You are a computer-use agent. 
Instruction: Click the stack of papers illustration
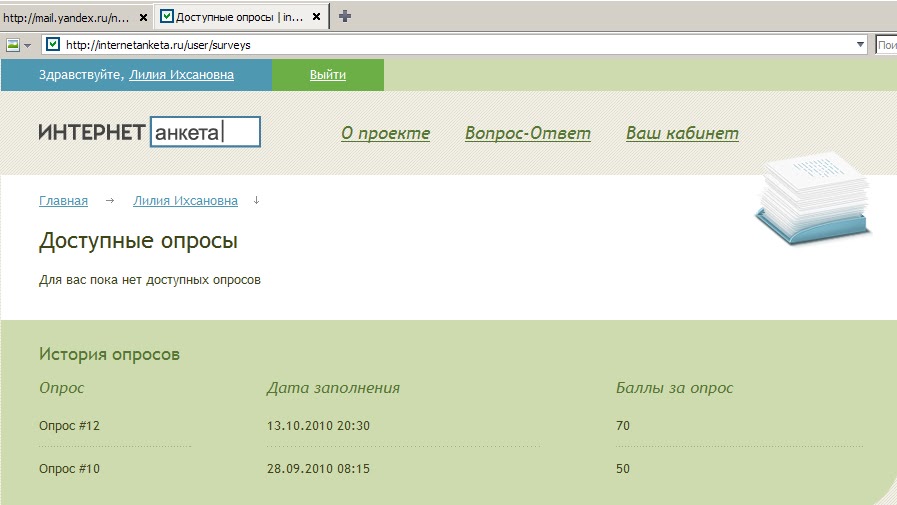point(813,198)
